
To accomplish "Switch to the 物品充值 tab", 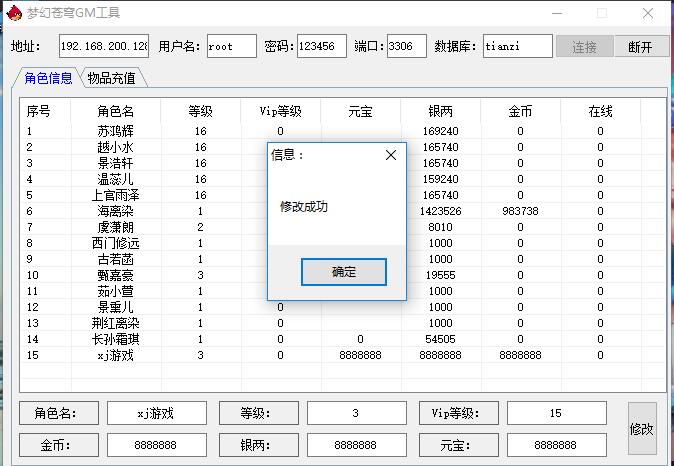I will [x=112, y=78].
